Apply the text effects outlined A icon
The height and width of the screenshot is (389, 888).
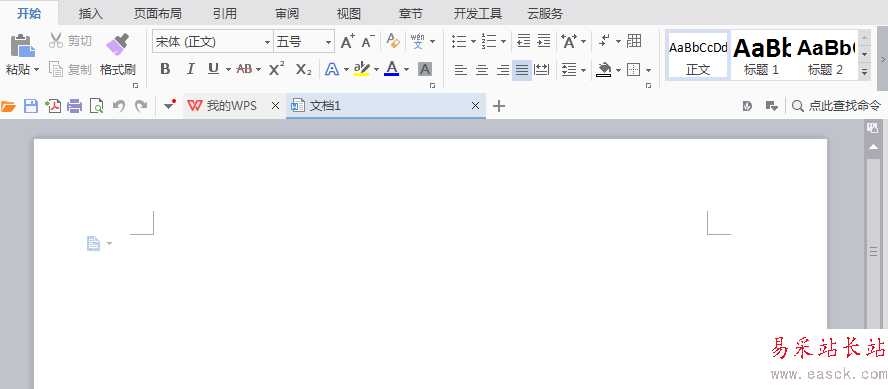332,70
